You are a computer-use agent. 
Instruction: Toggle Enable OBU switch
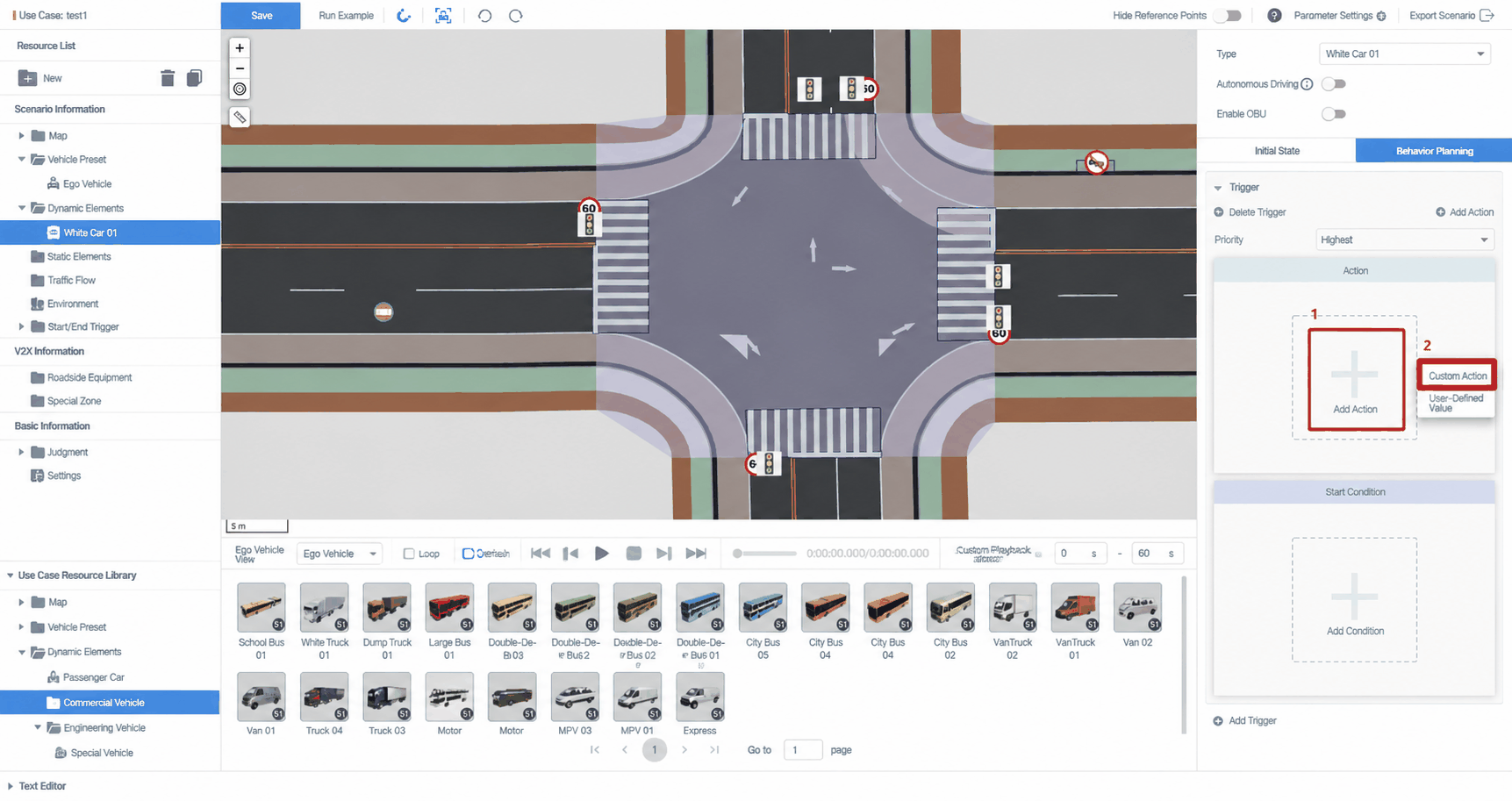[x=1333, y=114]
